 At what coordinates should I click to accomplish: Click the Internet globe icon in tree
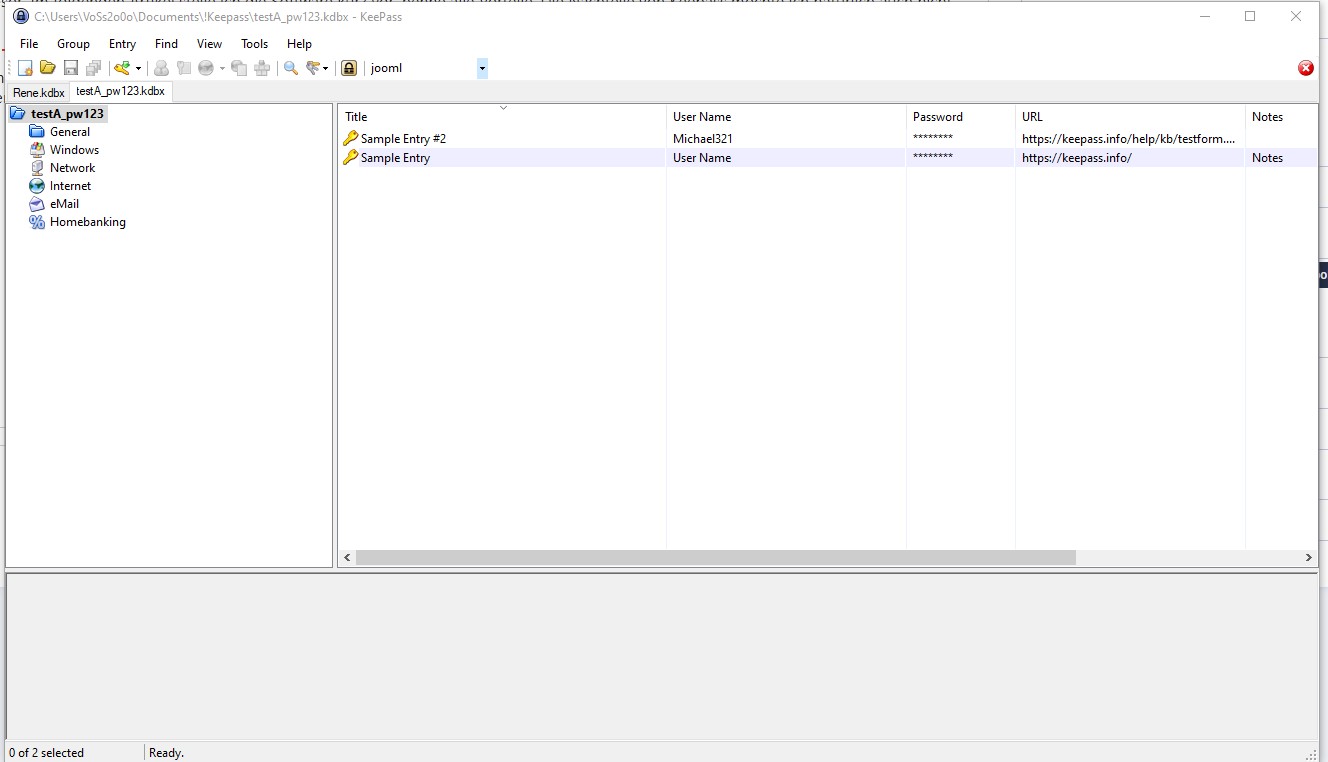(37, 186)
